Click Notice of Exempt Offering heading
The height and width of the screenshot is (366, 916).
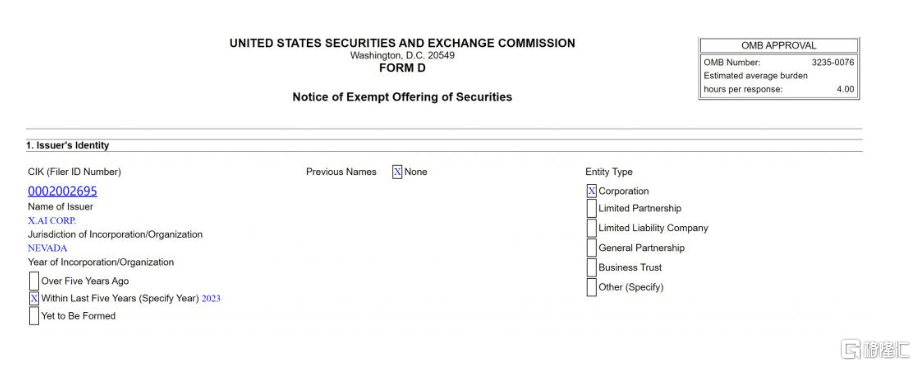[402, 97]
